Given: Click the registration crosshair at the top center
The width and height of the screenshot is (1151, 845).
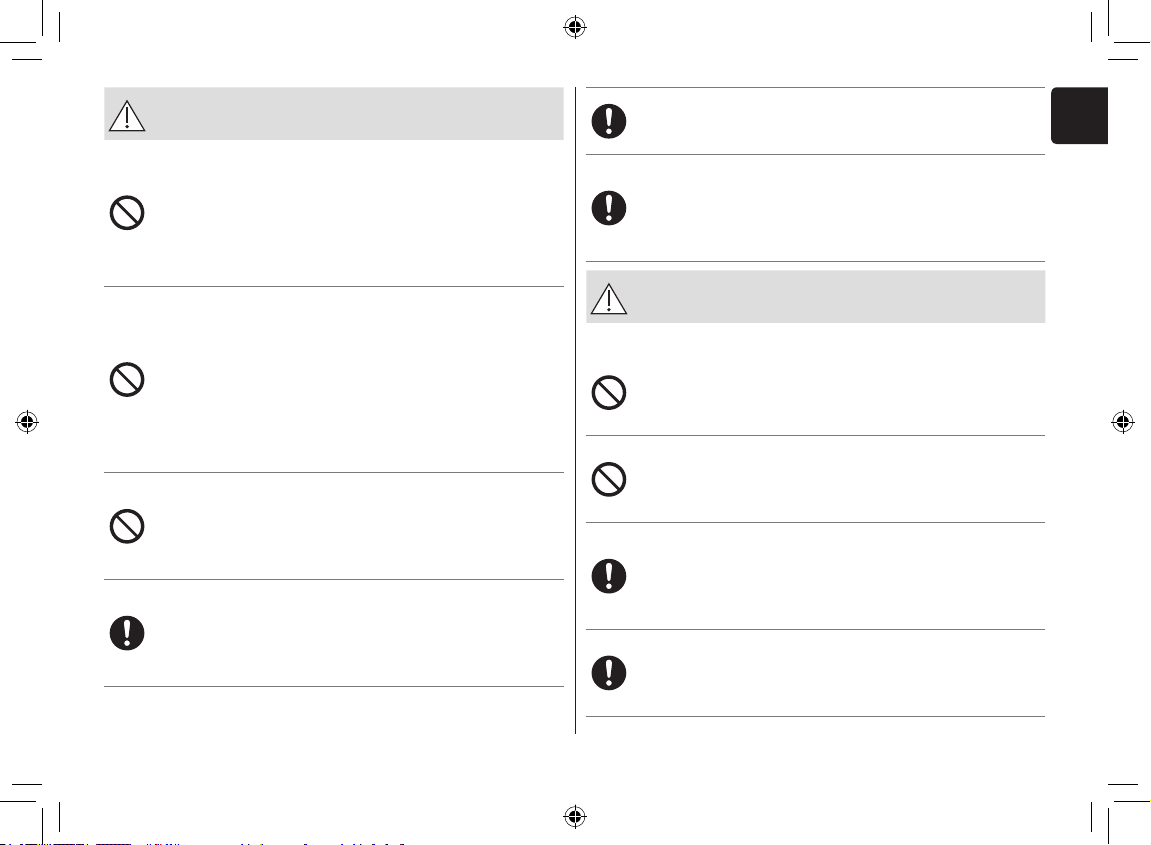Looking at the screenshot, I should point(575,28).
